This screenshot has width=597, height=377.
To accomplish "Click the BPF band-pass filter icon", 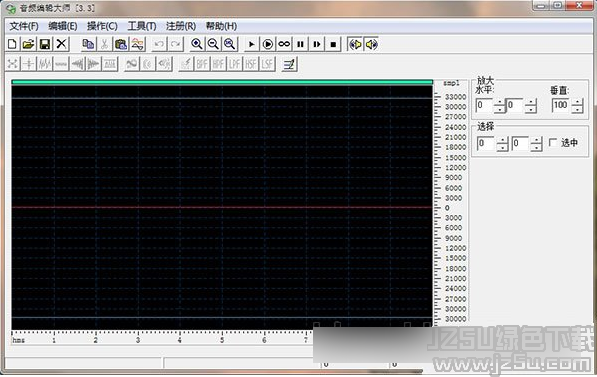I will (x=202, y=64).
